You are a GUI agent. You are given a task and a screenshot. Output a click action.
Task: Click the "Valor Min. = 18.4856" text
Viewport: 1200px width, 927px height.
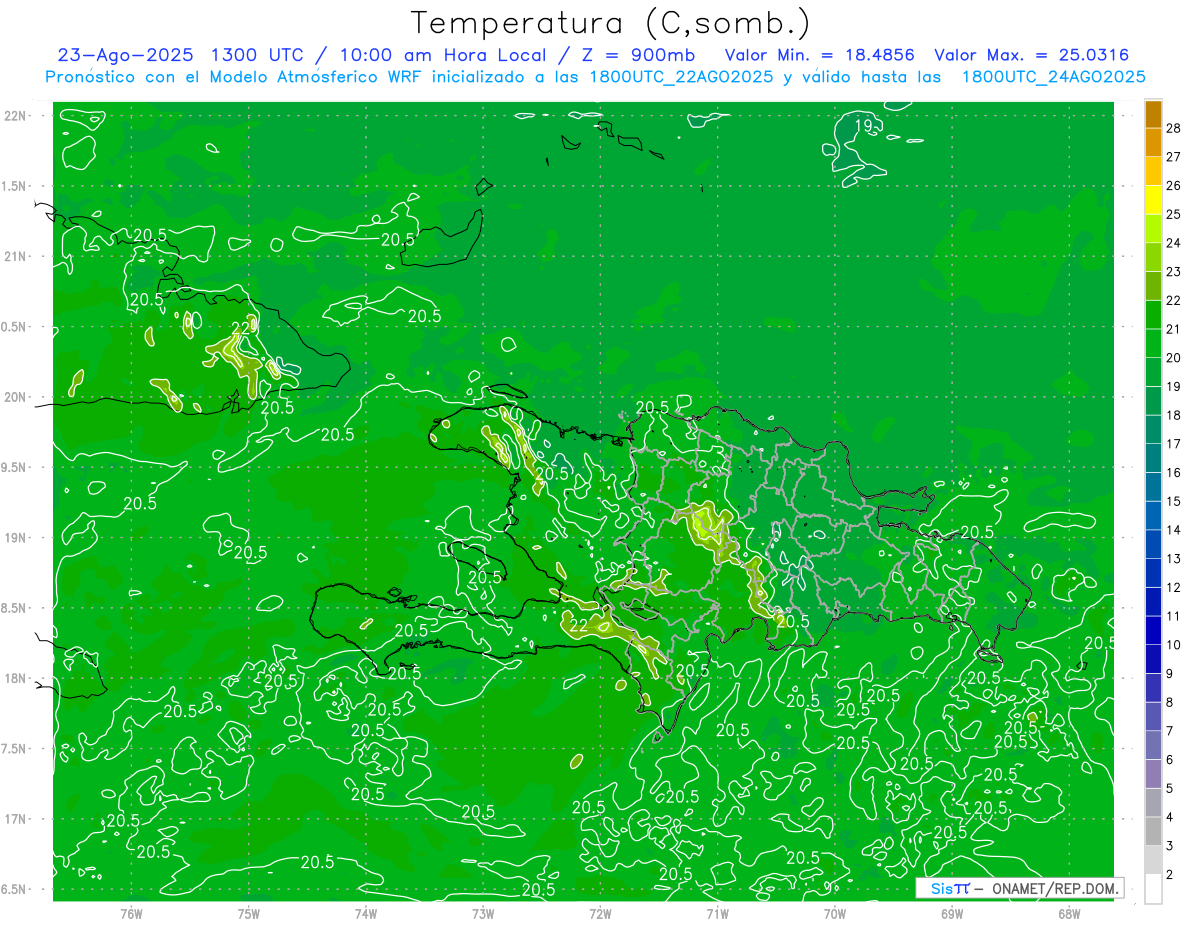819,55
